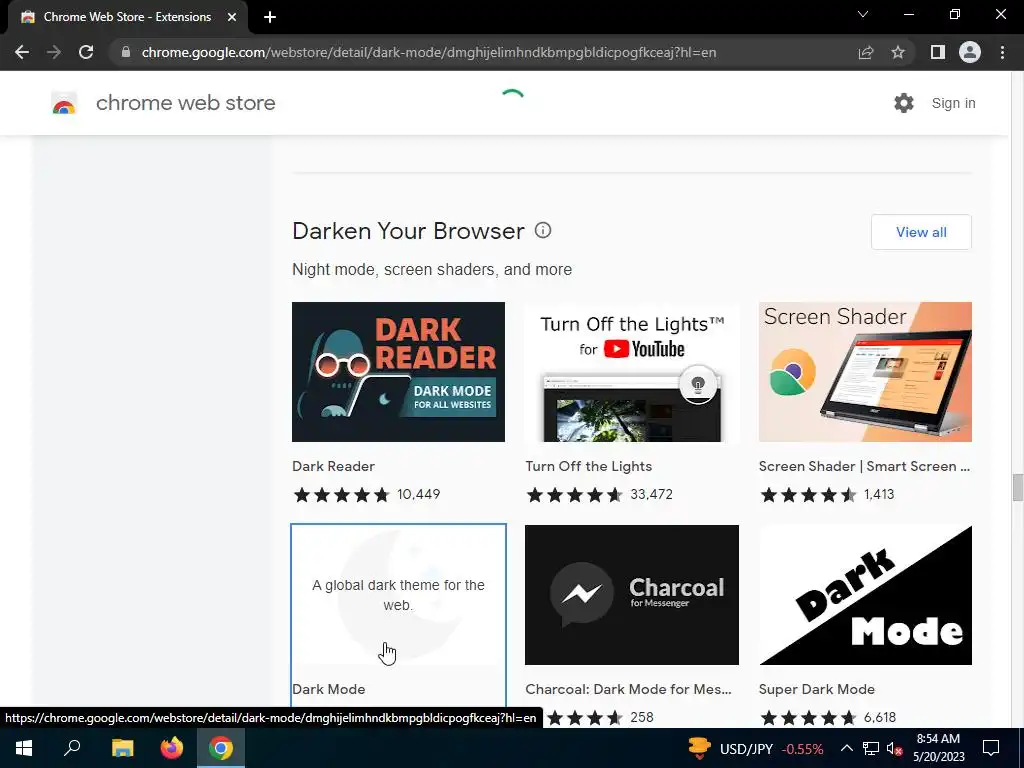Viewport: 1024px width, 768px height.
Task: Click the Dark Reader title
Action: point(333,466)
